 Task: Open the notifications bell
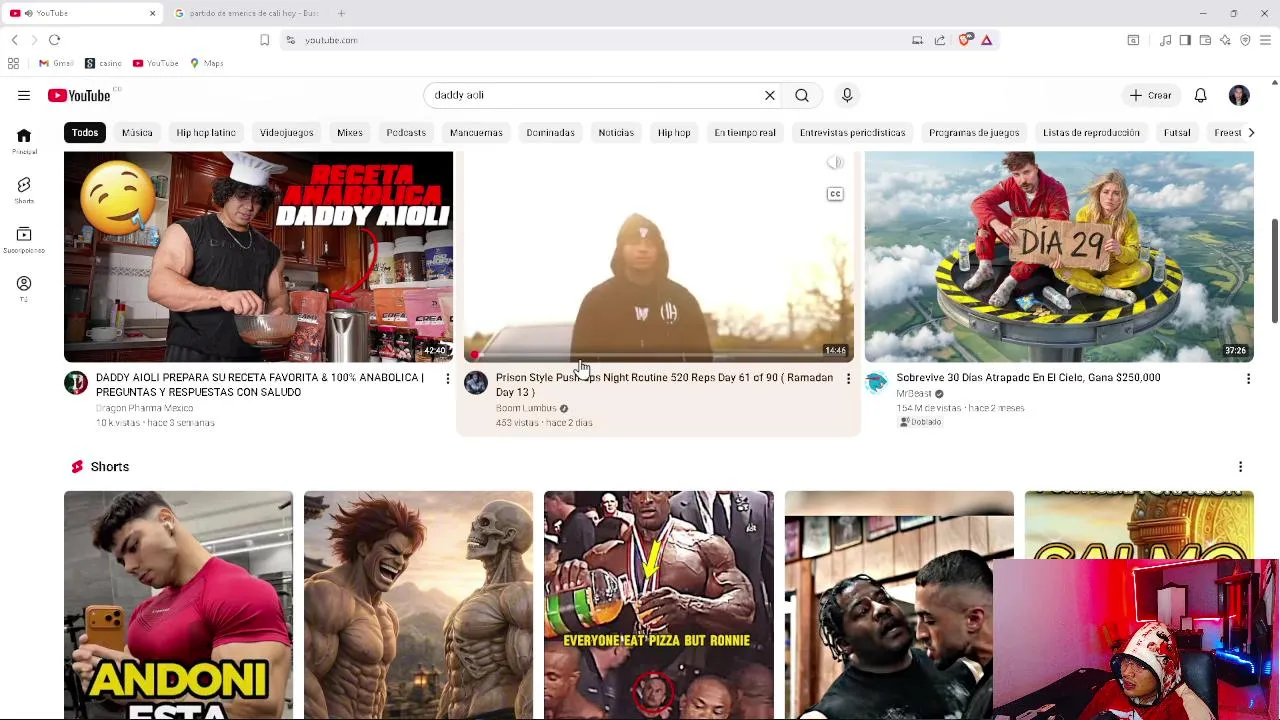click(x=1200, y=95)
